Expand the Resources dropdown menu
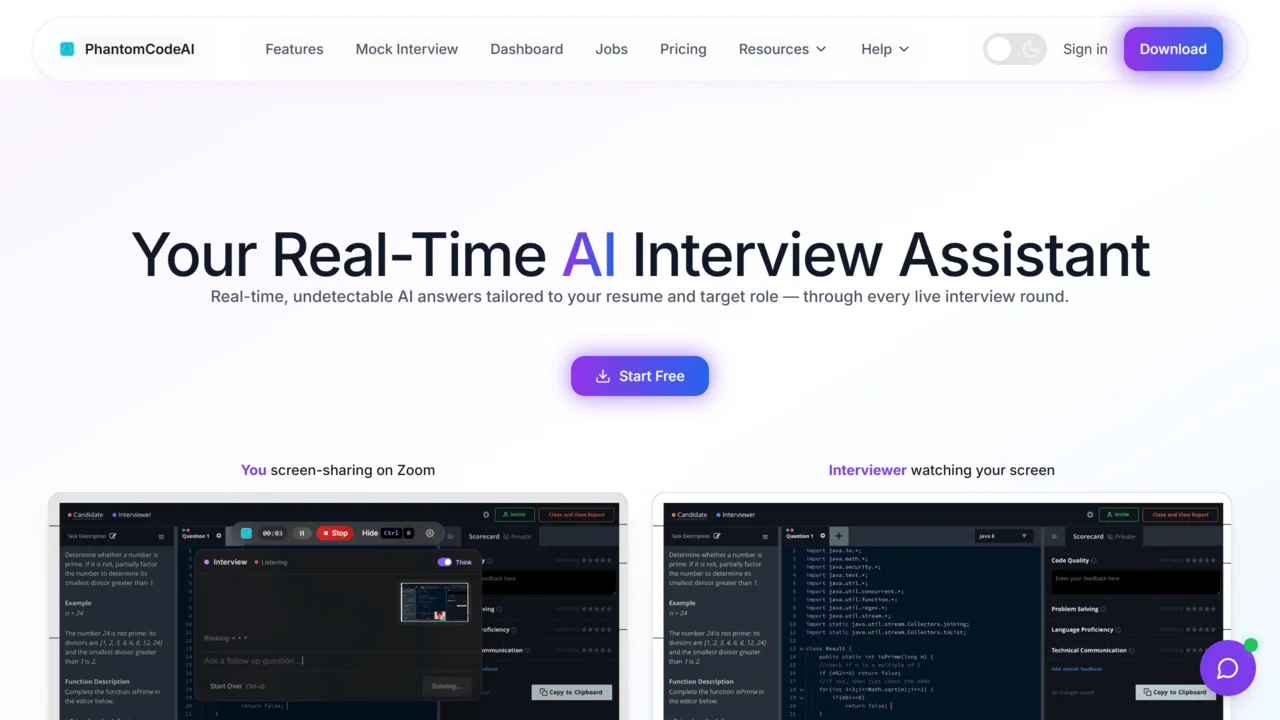 click(x=782, y=49)
